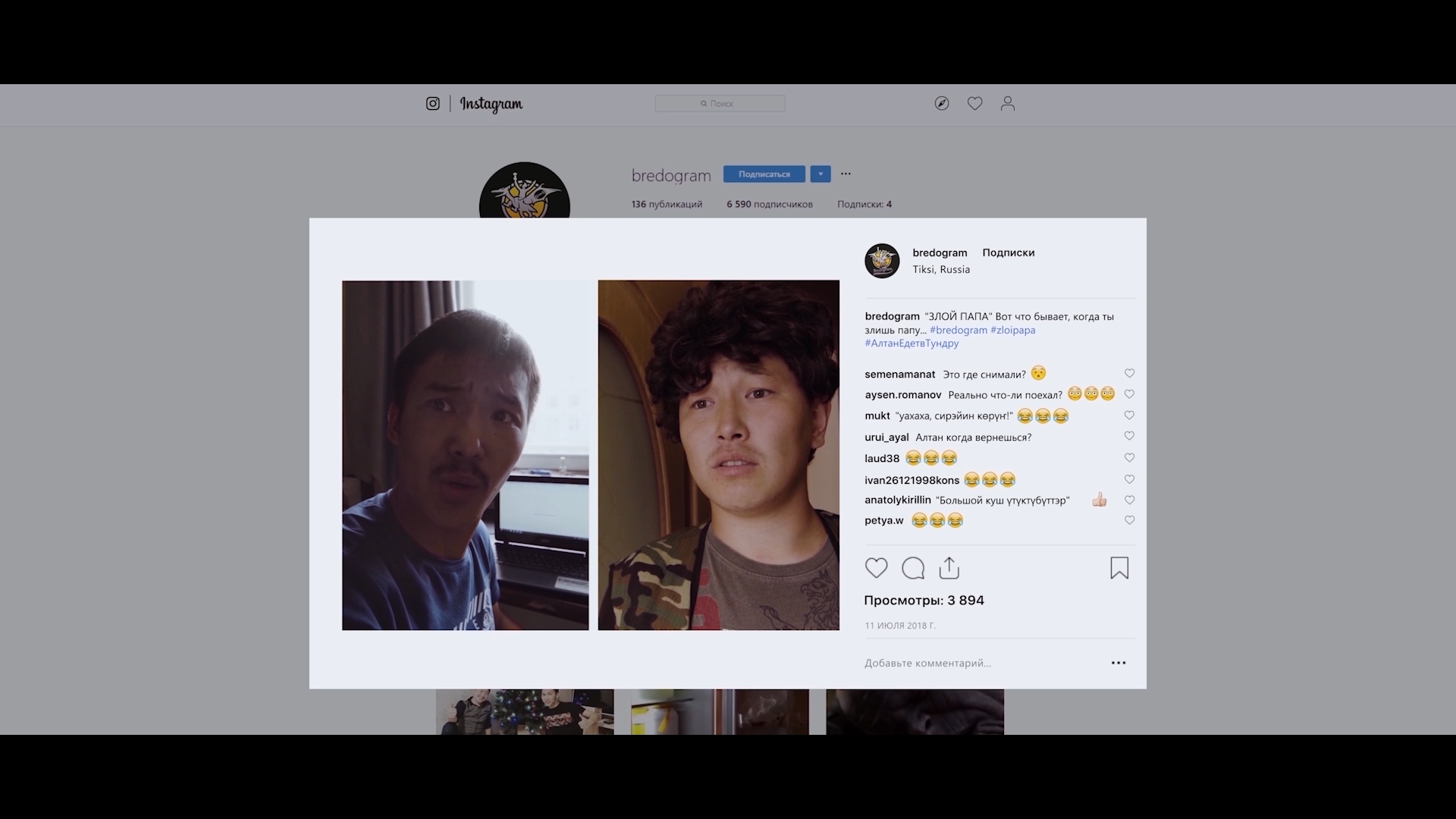Open the #АлтанЕдетвТундру hashtag

912,344
